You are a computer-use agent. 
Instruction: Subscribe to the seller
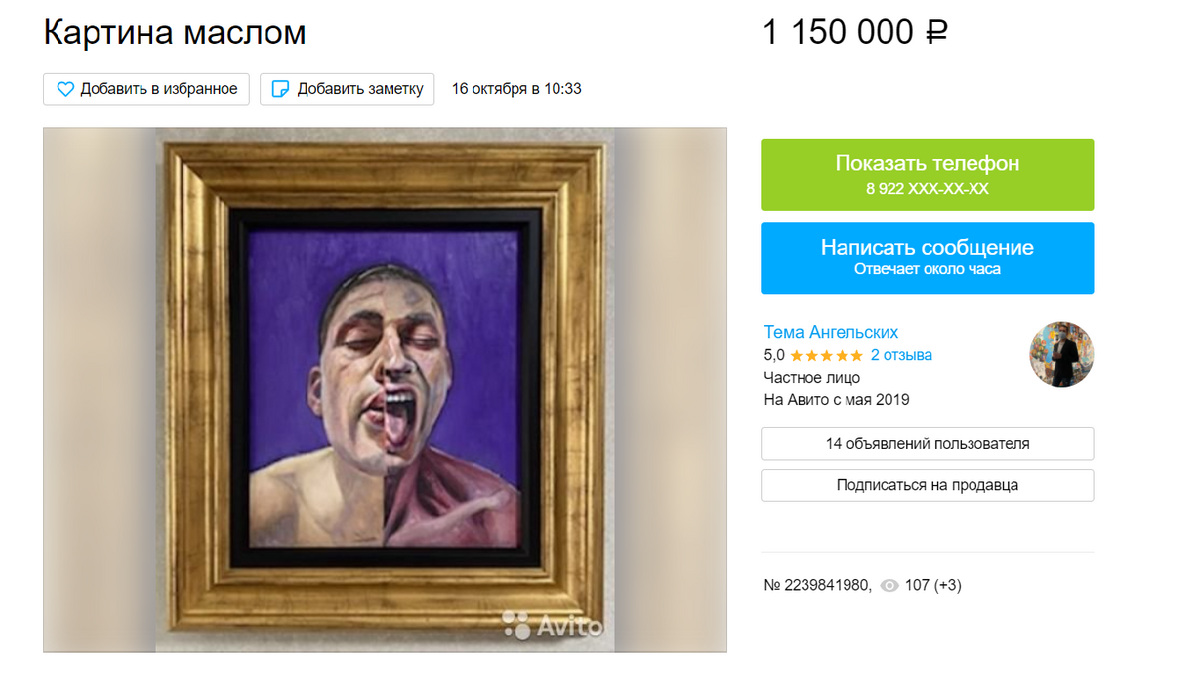point(927,485)
